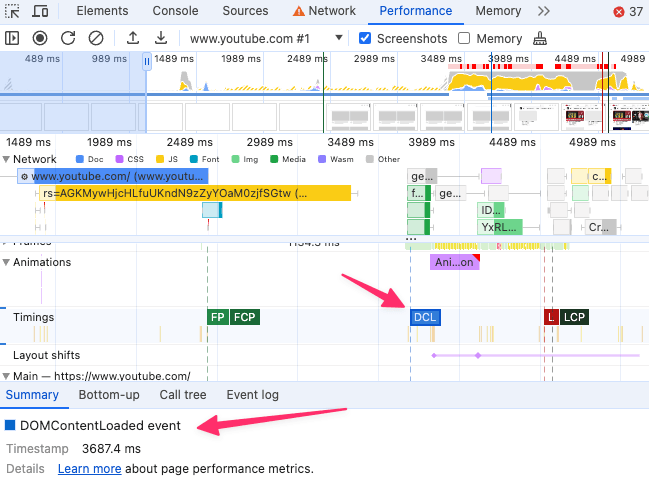Clear the performance recording
The height and width of the screenshot is (481, 649).
(x=96, y=38)
